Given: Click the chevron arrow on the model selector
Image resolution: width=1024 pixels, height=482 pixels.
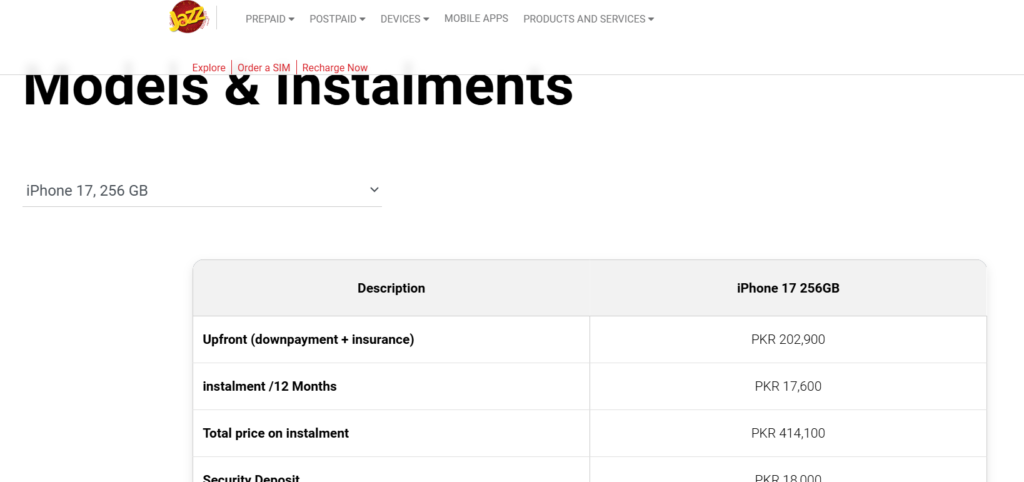Looking at the screenshot, I should pyautogui.click(x=374, y=190).
